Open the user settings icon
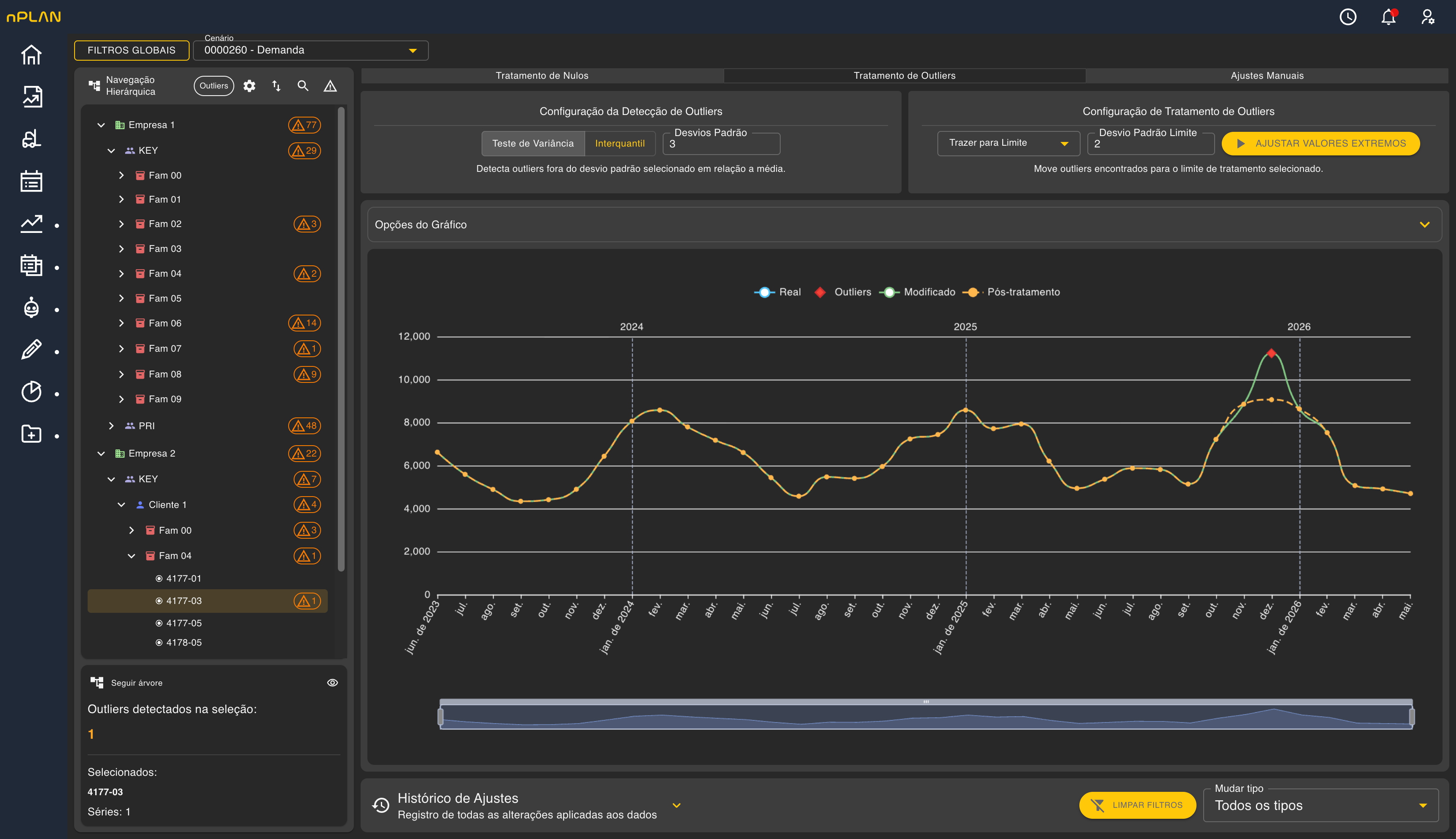Viewport: 1456px width, 839px height. pos(1428,17)
